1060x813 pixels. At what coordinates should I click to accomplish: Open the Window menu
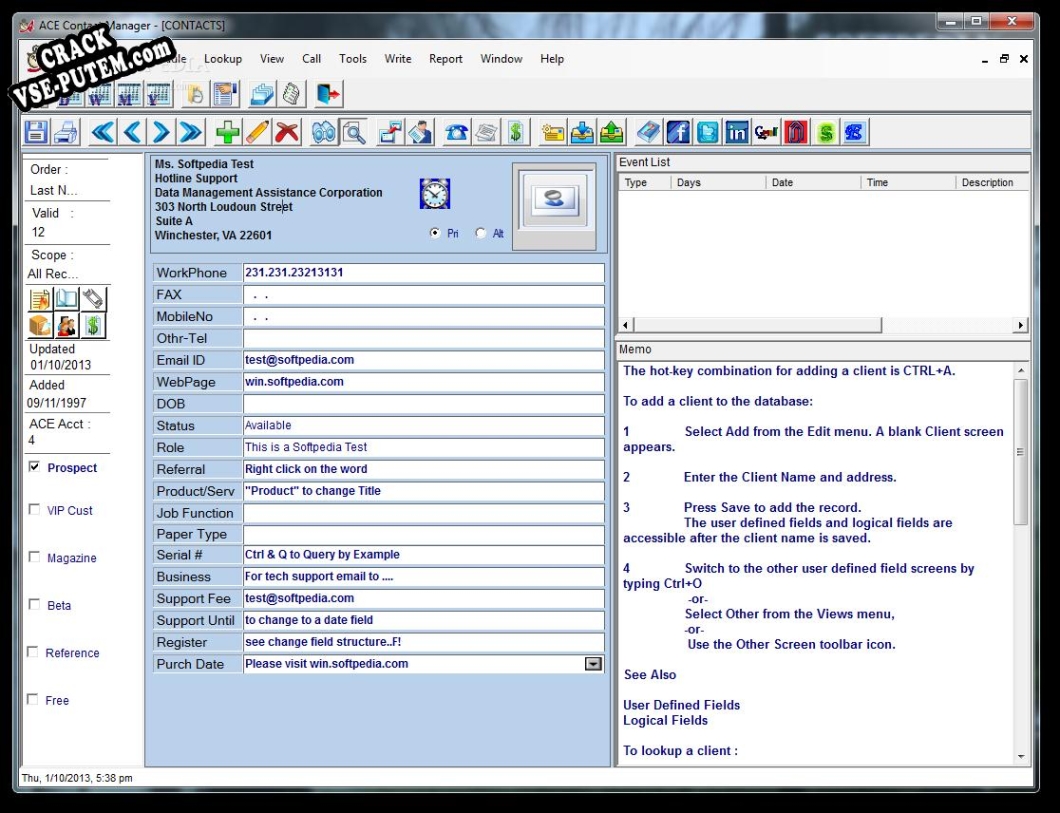[502, 59]
